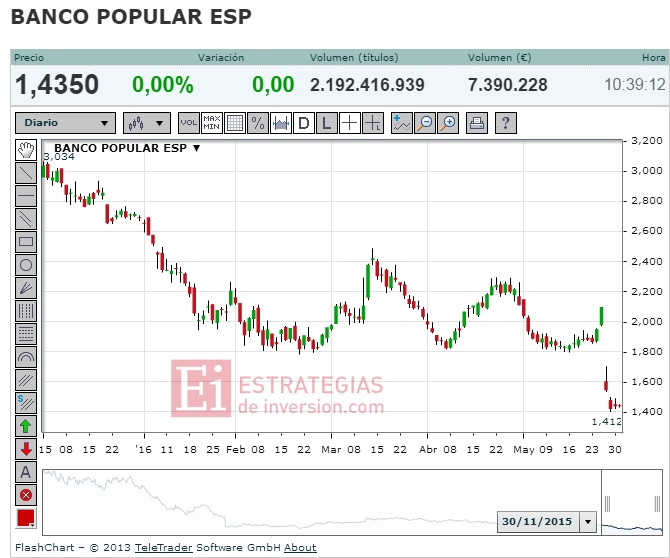Select the S speed lines tool
Image resolution: width=670 pixels, height=558 pixels.
[x=26, y=404]
